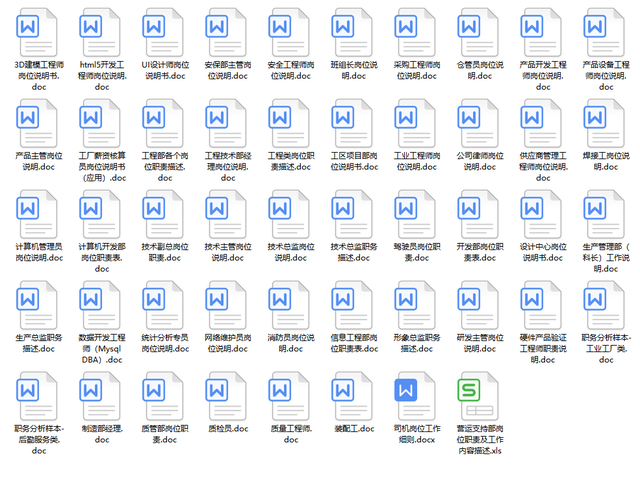Image resolution: width=640 pixels, height=497 pixels.
Task: Click the file name 焊接工岗位说明.doc
Action: [x=606, y=161]
